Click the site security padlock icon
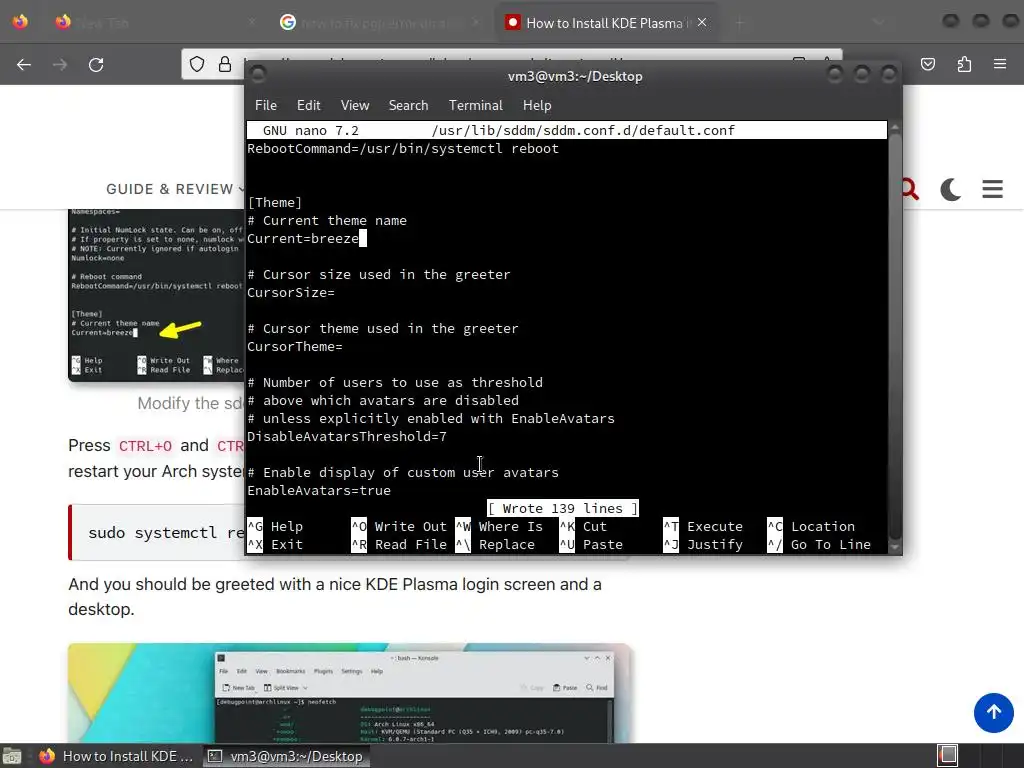Screen dimensions: 1024x768 pyautogui.click(x=225, y=64)
